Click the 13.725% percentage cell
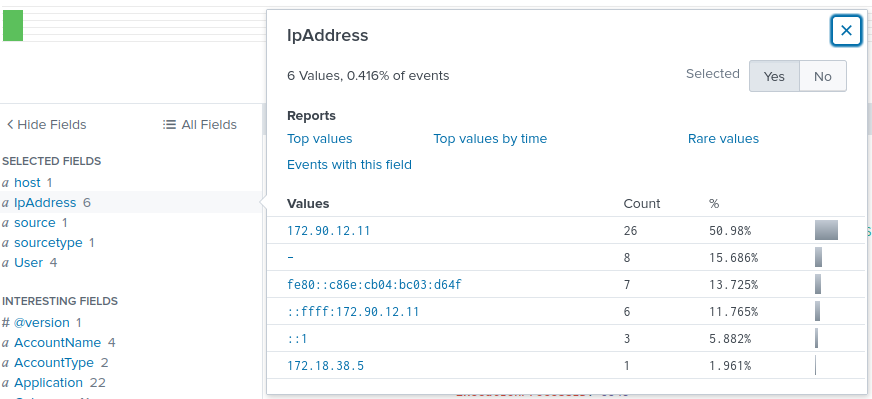The width and height of the screenshot is (872, 399). [x=733, y=285]
